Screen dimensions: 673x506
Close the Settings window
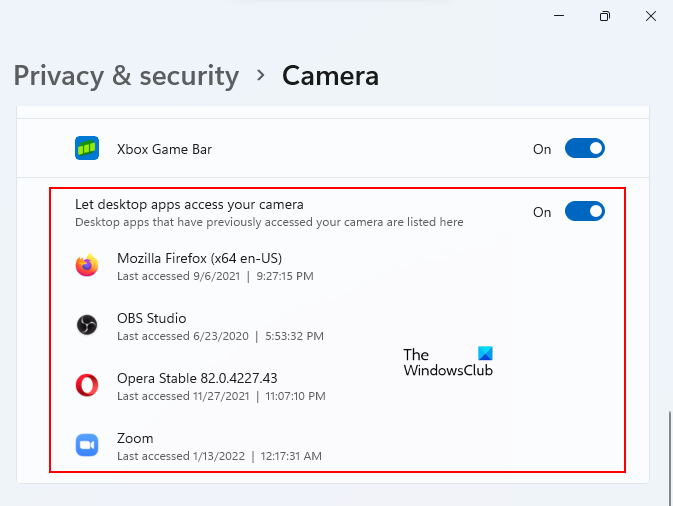(x=652, y=17)
